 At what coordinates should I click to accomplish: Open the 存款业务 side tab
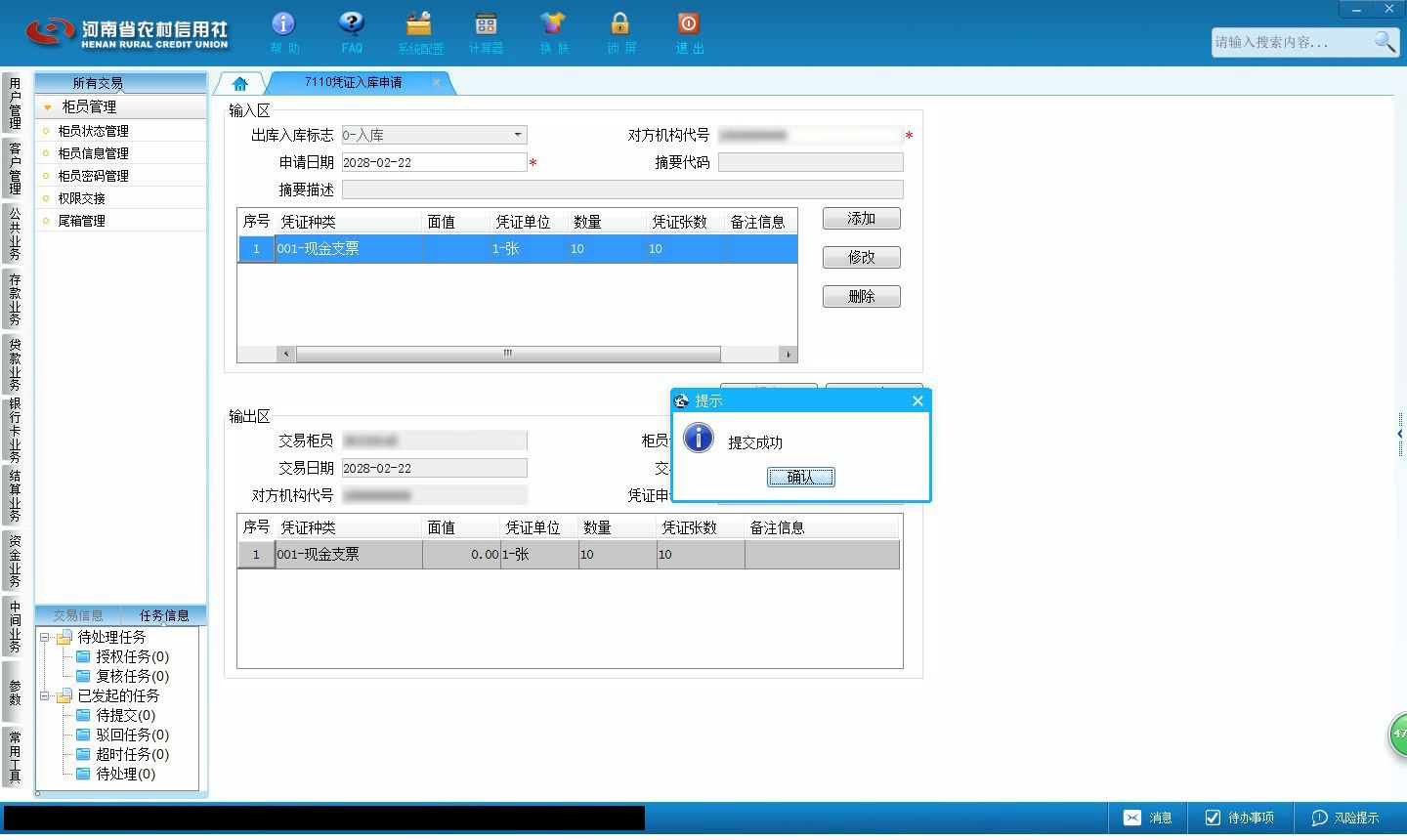15,299
